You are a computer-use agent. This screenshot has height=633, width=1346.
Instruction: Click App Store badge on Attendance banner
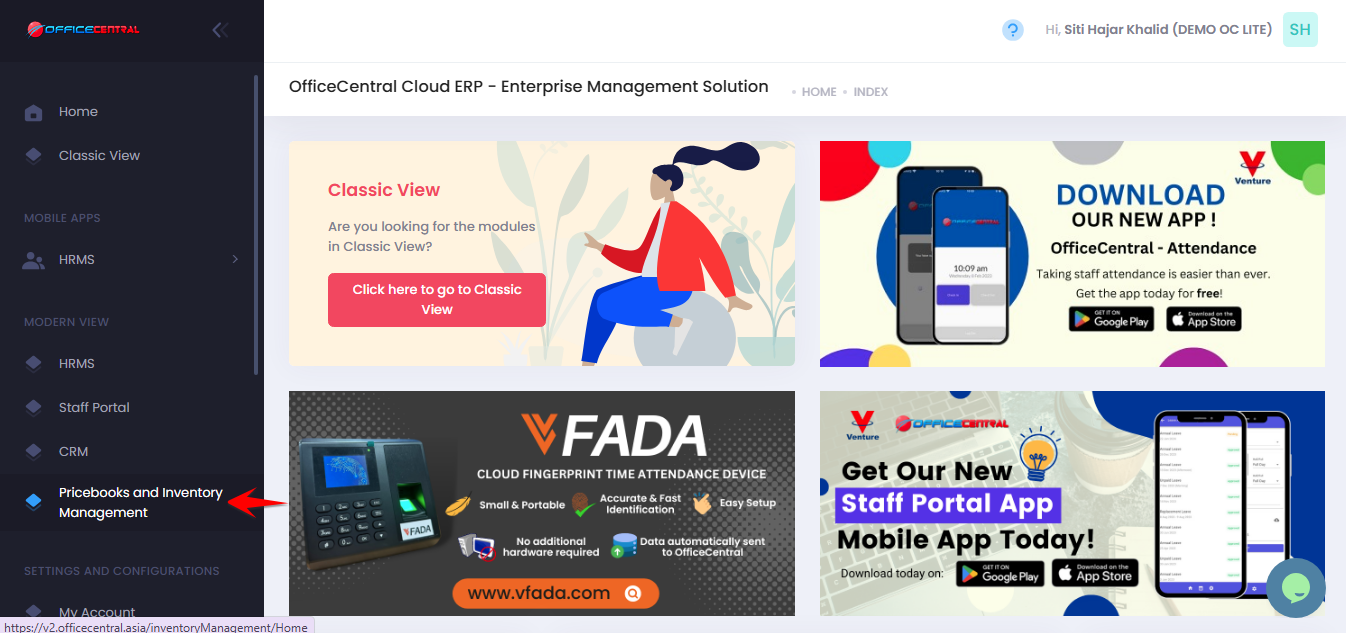pyautogui.click(x=1204, y=319)
